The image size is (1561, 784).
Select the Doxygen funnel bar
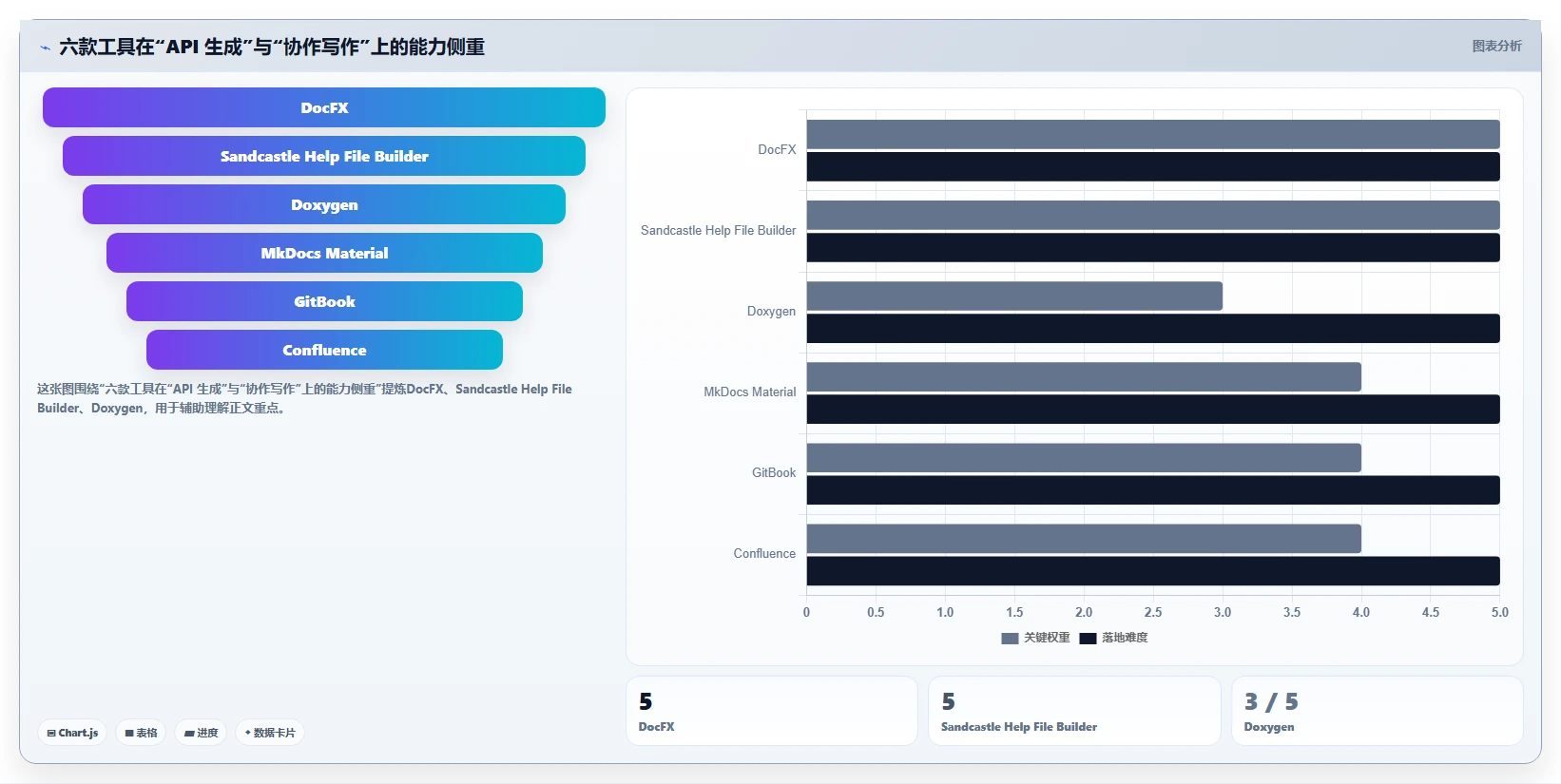tap(324, 204)
